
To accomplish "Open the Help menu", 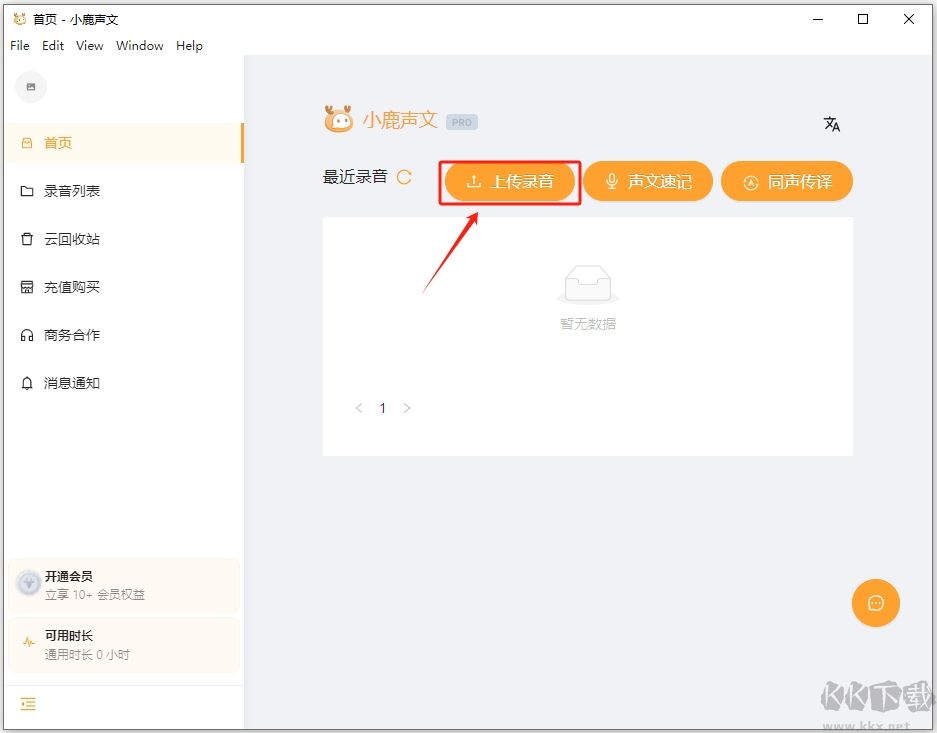I will point(189,45).
